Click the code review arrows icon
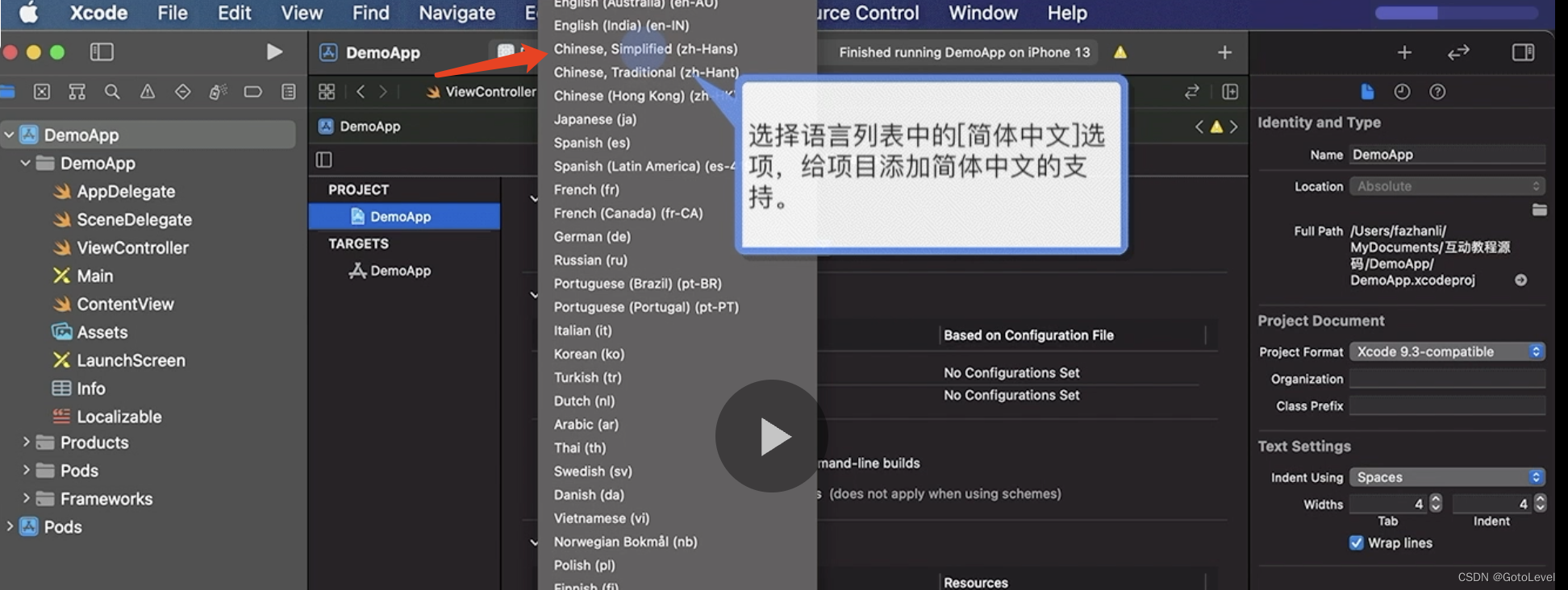 1458,52
